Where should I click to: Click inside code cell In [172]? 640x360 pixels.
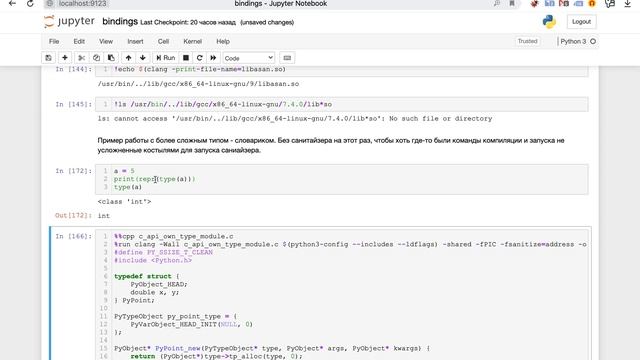(342, 179)
